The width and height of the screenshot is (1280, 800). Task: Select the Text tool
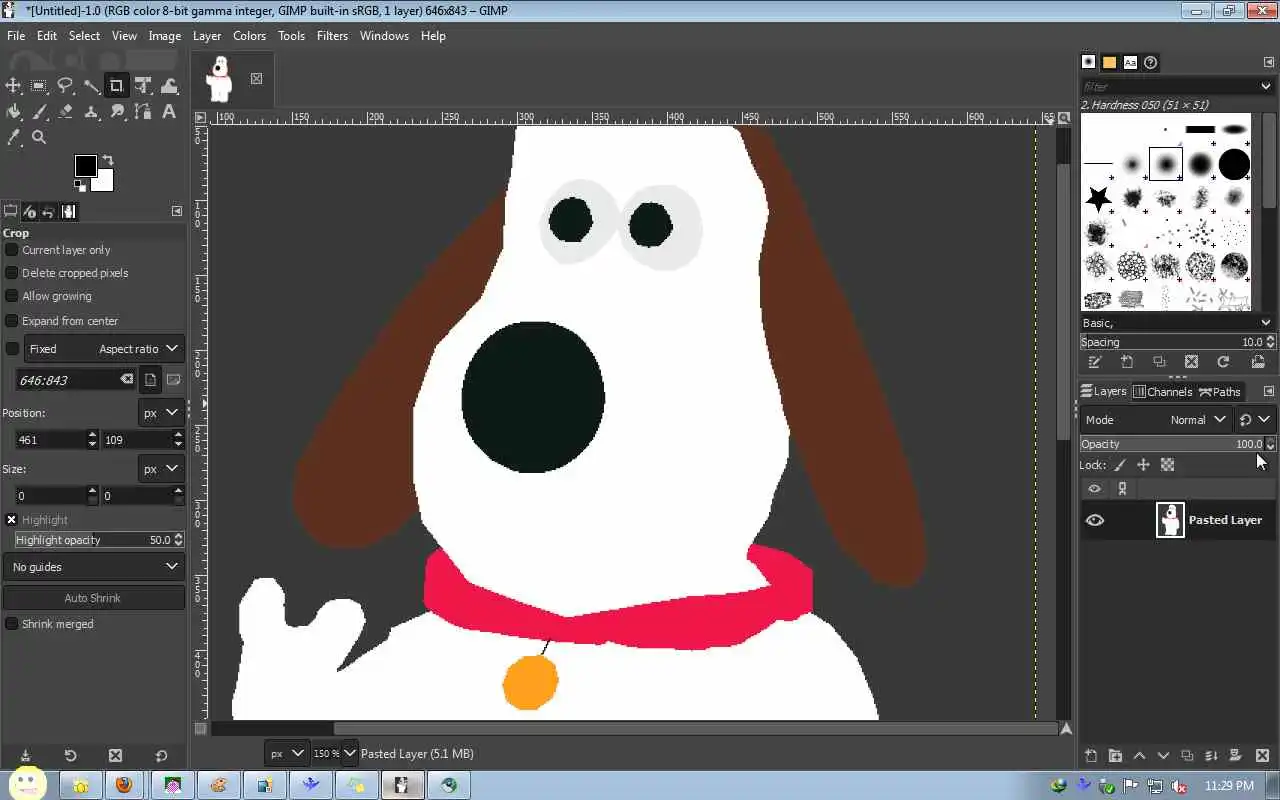pos(169,112)
